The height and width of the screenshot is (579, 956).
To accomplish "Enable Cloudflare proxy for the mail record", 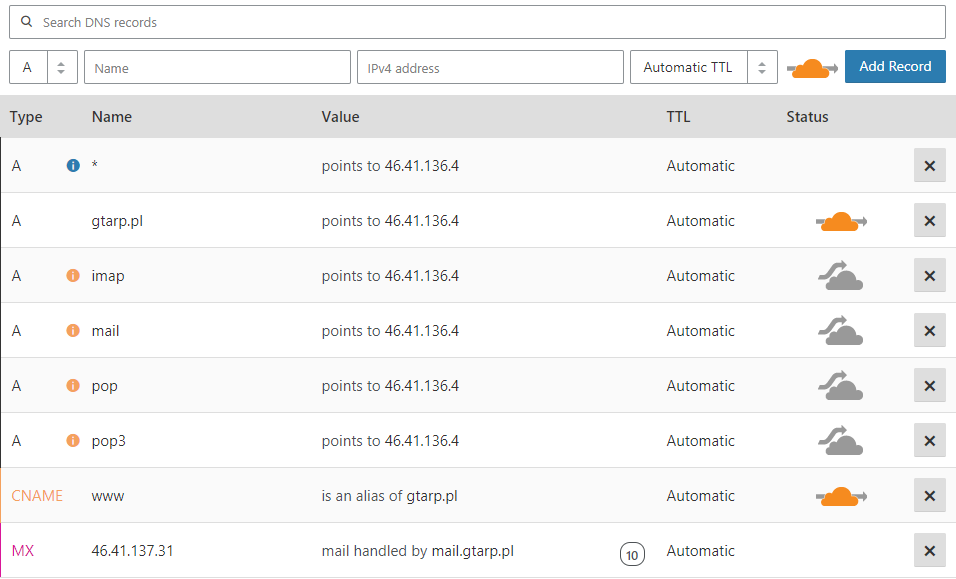I will (841, 331).
